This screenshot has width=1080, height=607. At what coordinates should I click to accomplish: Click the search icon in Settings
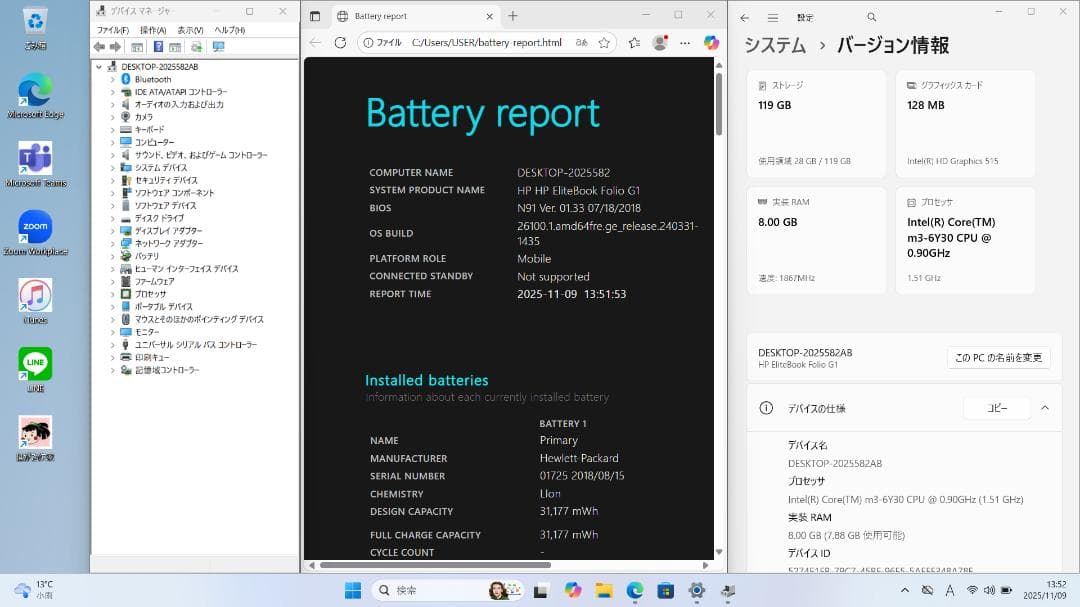[x=870, y=17]
